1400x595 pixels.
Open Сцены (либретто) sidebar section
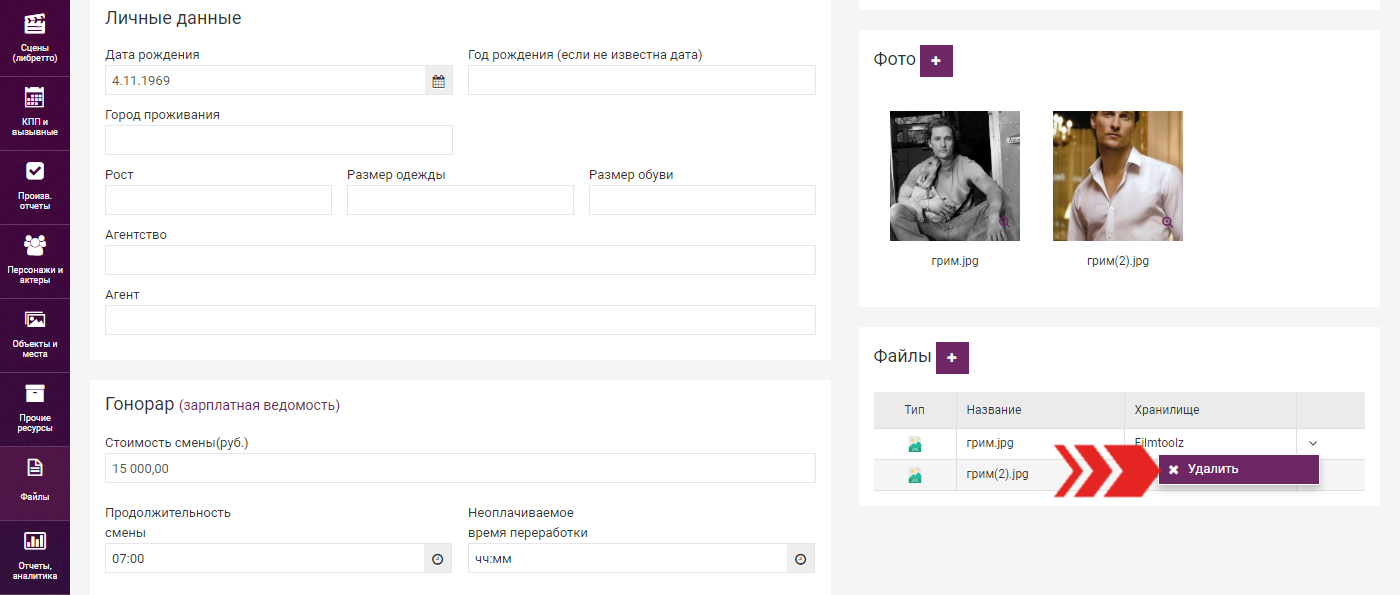(35, 38)
